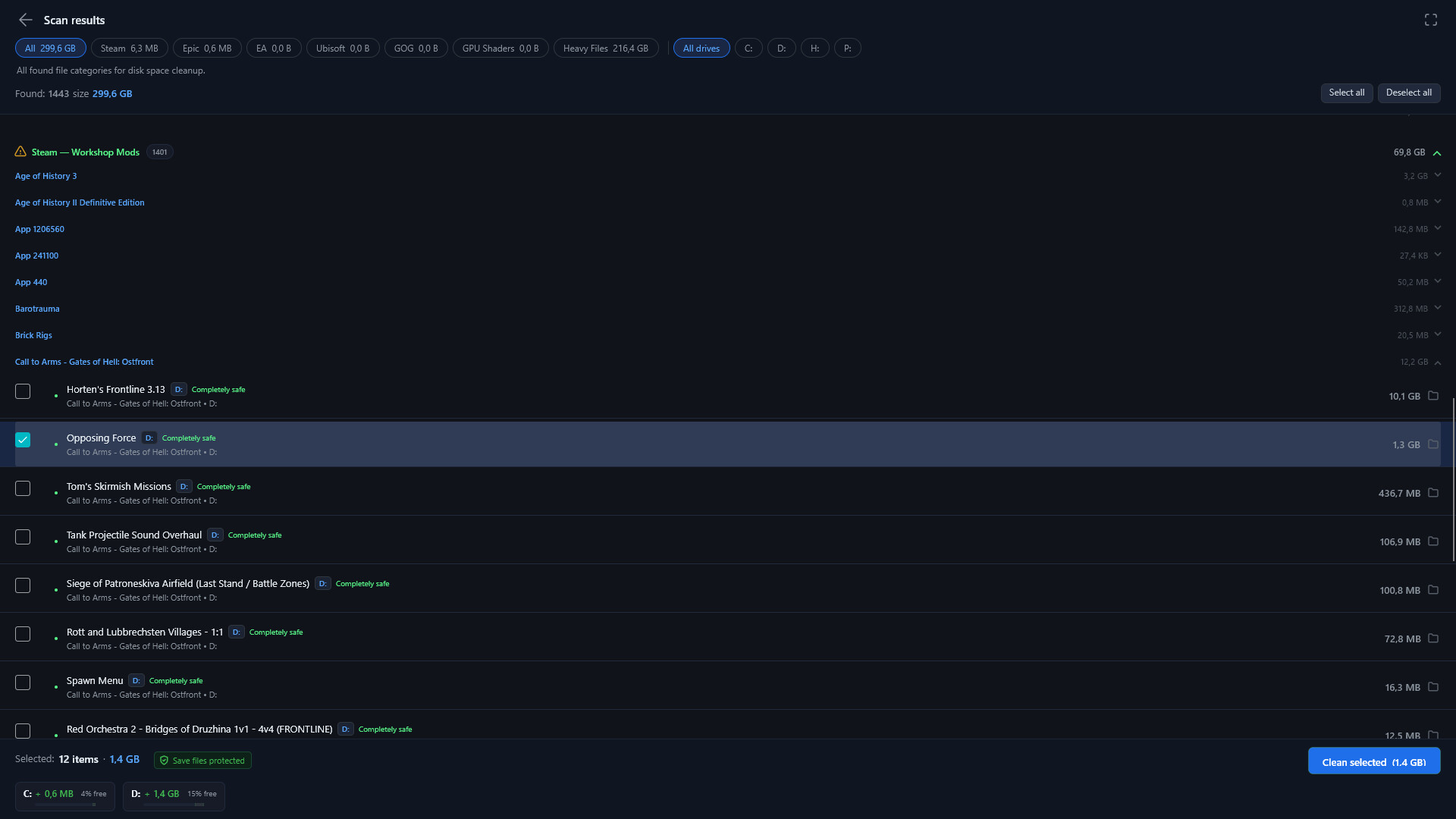Click D: drive badge on Horten's Frontline row

click(x=178, y=390)
